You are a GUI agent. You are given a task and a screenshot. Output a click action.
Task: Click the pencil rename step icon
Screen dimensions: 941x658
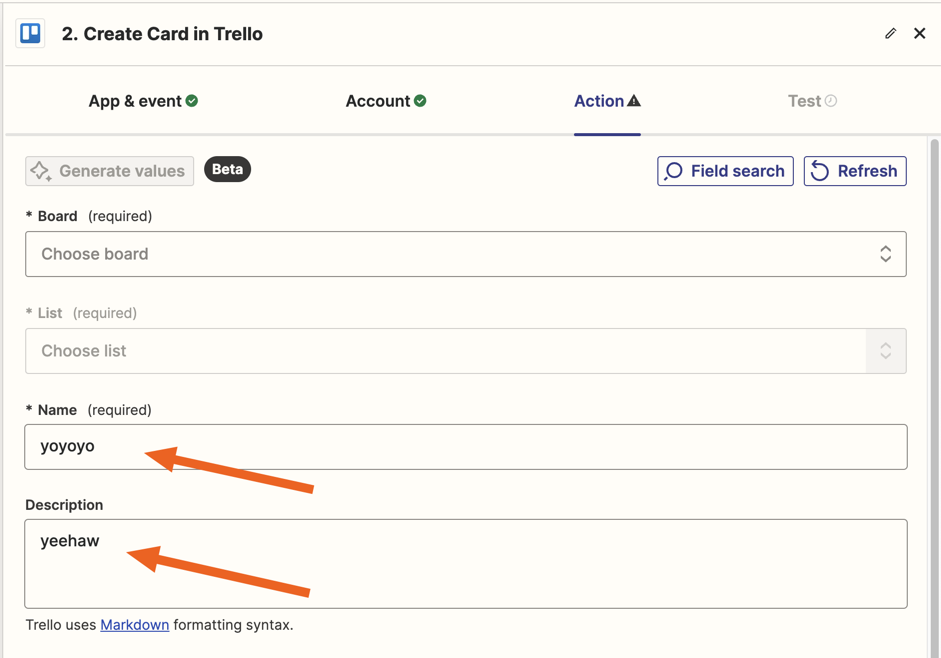[891, 34]
